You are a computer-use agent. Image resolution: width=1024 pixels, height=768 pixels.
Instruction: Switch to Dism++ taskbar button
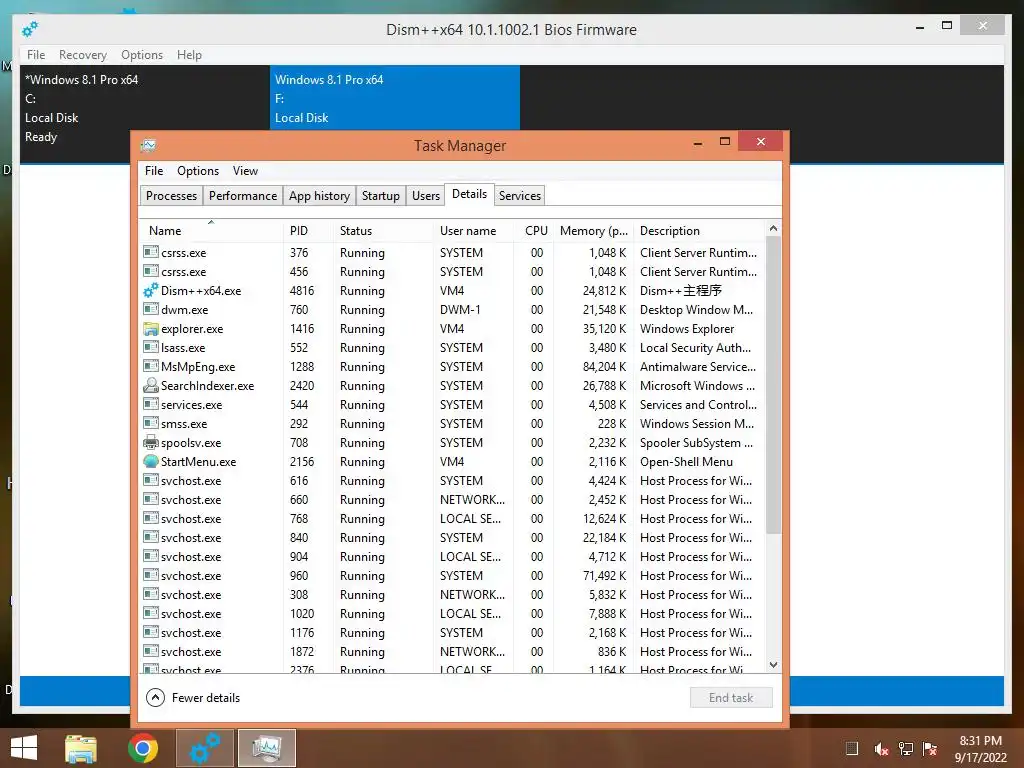coord(205,748)
